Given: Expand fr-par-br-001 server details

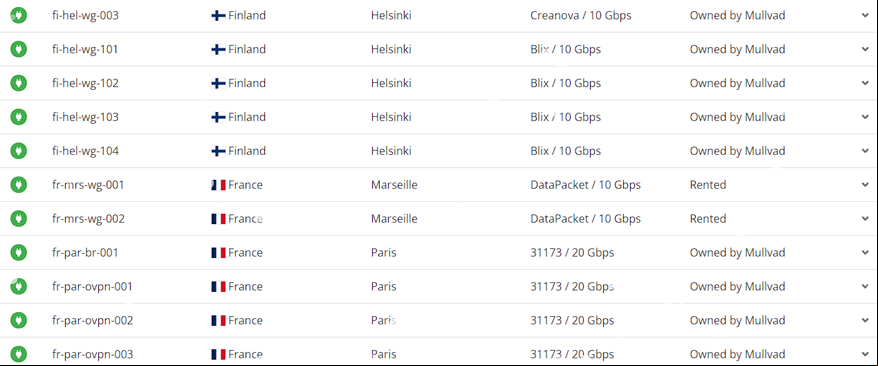Looking at the screenshot, I should [x=865, y=253].
